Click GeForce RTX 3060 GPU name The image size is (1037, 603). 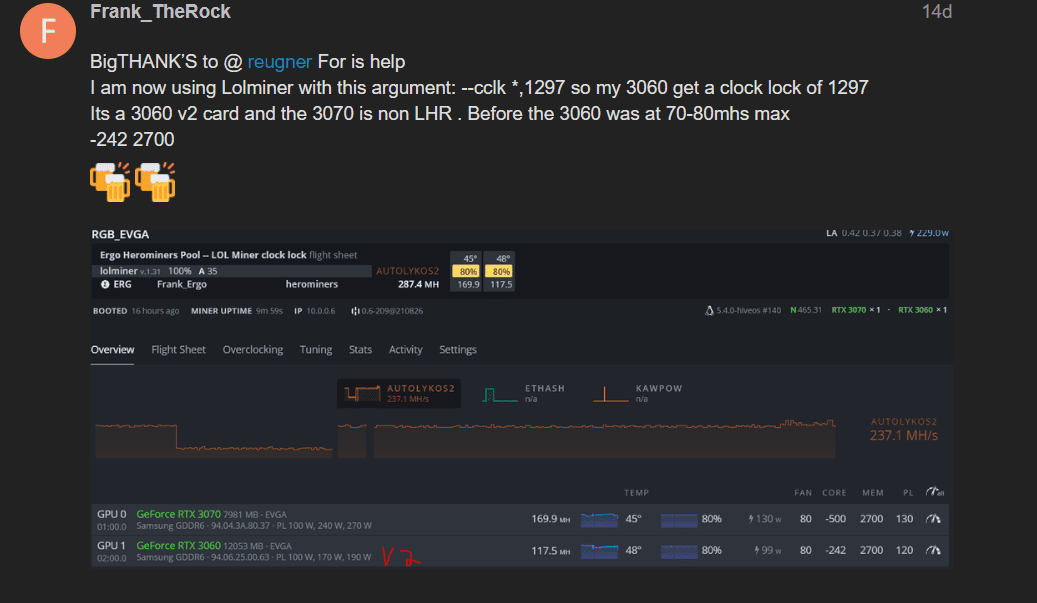(x=179, y=545)
